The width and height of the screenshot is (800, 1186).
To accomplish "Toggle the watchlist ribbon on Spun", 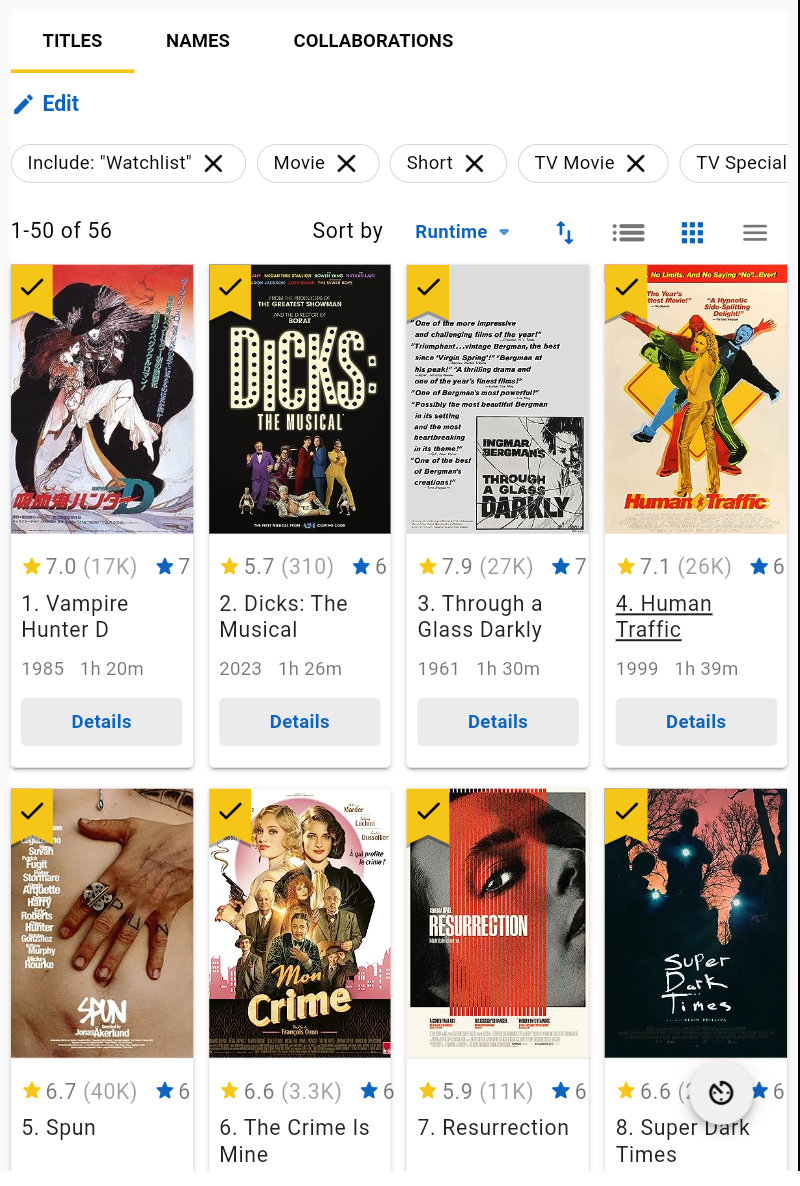I will coord(31,812).
